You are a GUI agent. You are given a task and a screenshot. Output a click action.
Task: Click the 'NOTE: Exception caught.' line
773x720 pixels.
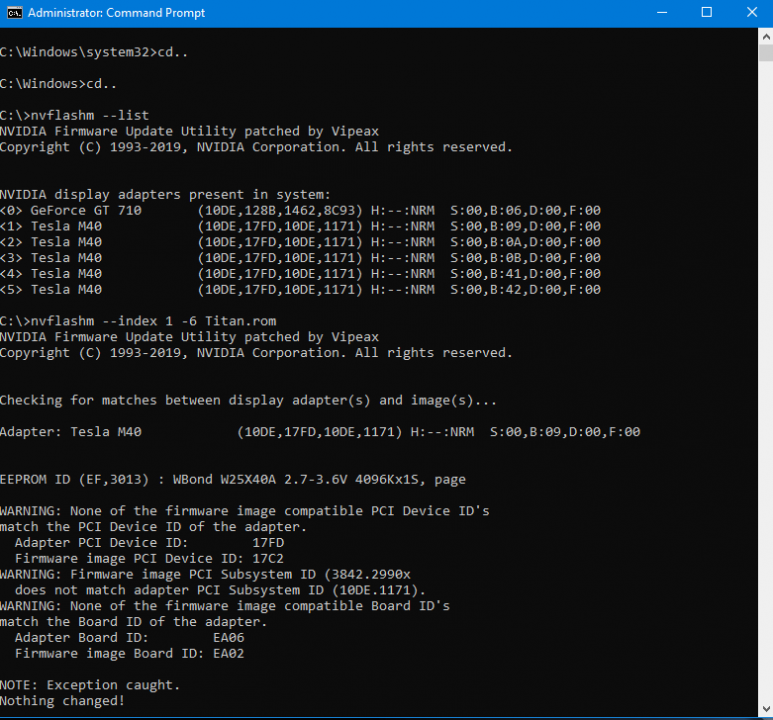[x=90, y=685]
